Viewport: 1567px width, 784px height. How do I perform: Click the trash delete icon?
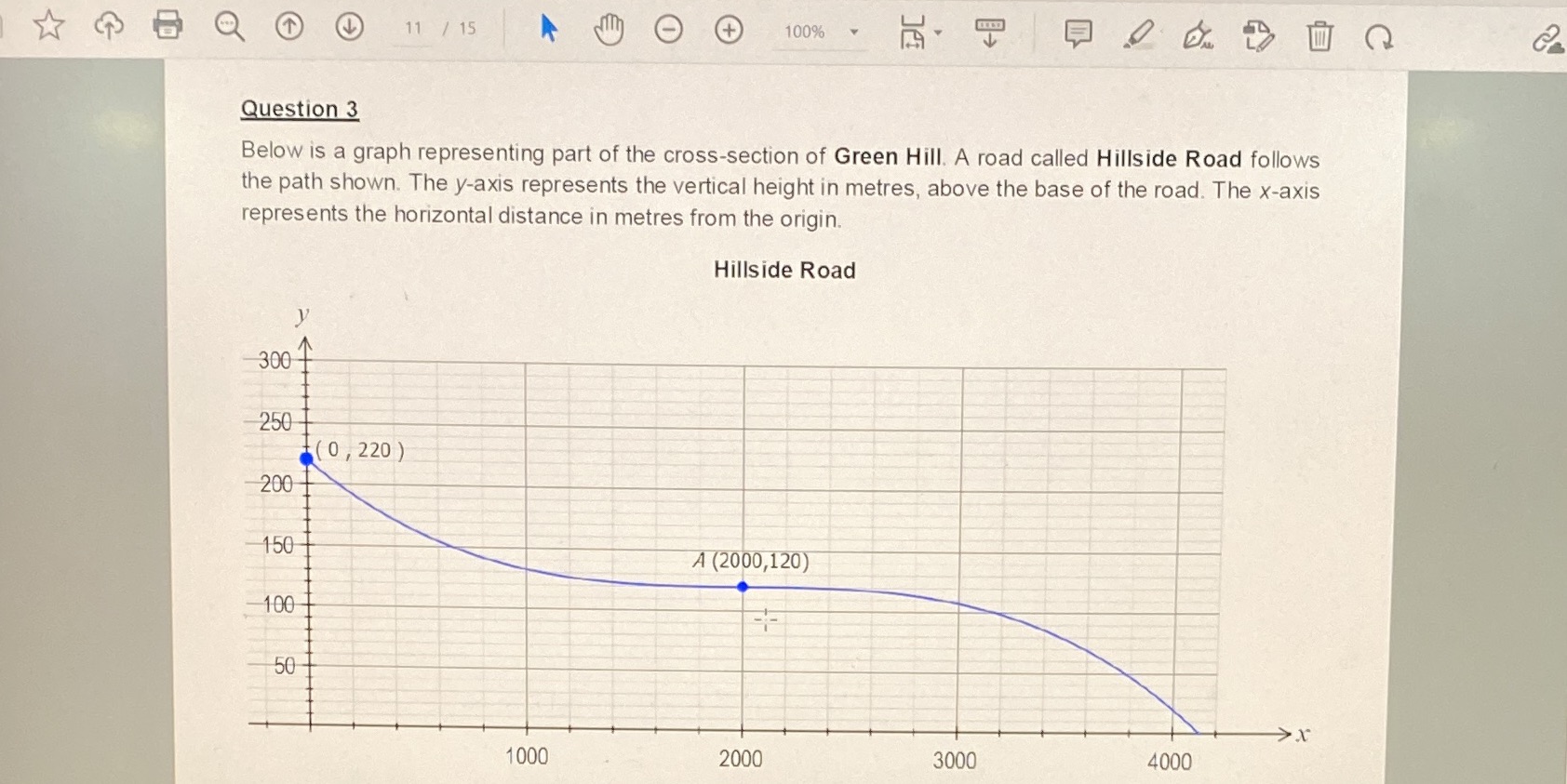[1319, 37]
